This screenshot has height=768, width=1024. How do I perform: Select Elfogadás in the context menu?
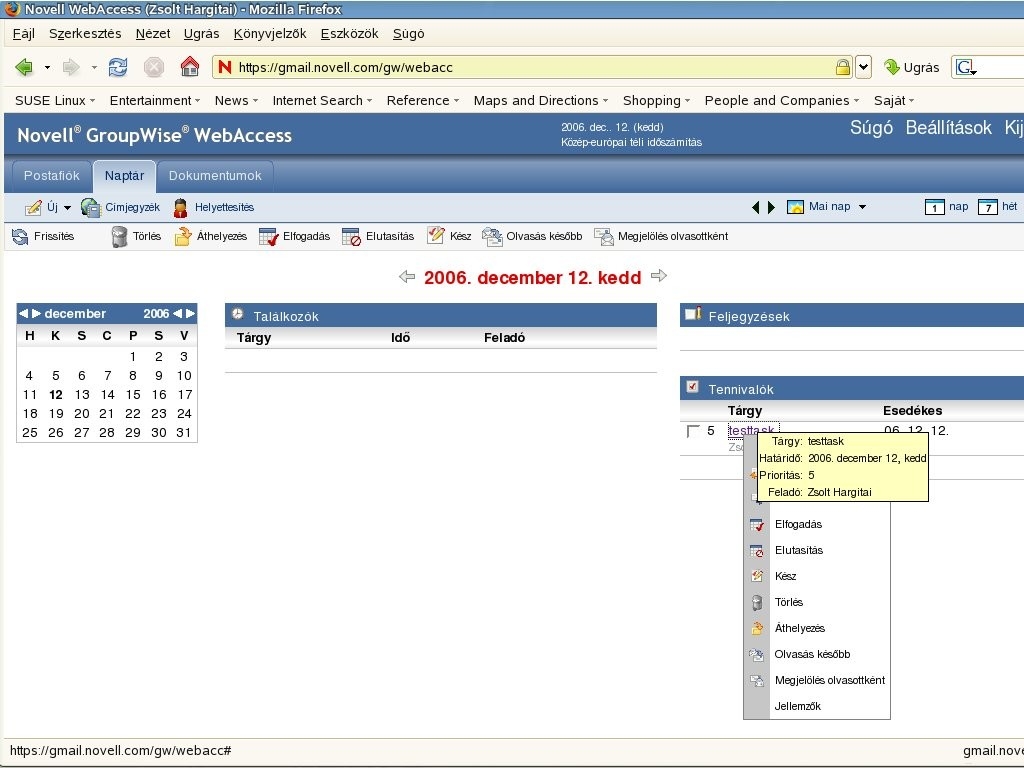817,524
